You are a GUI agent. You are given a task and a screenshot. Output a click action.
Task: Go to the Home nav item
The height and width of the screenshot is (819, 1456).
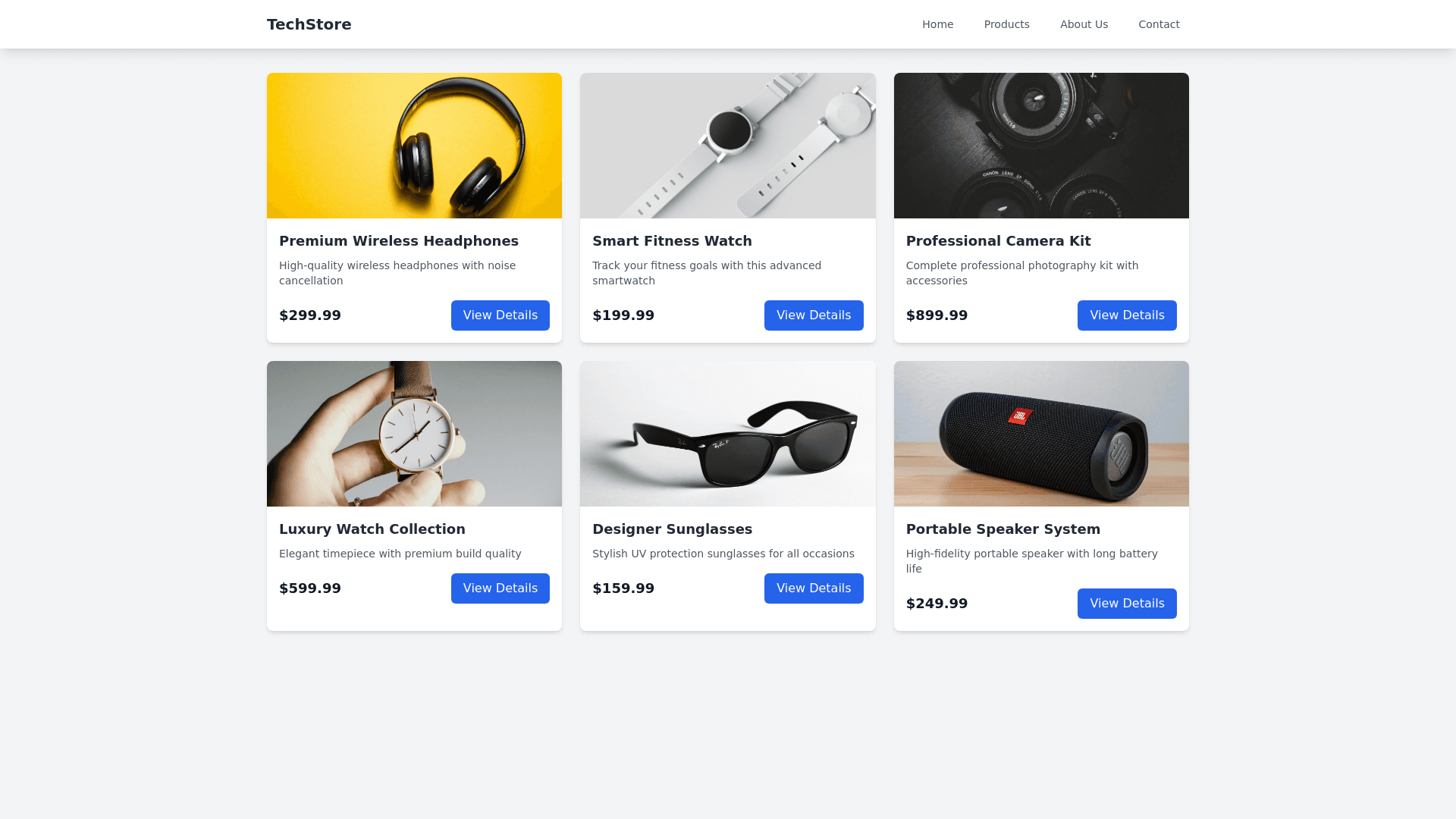pos(937,24)
